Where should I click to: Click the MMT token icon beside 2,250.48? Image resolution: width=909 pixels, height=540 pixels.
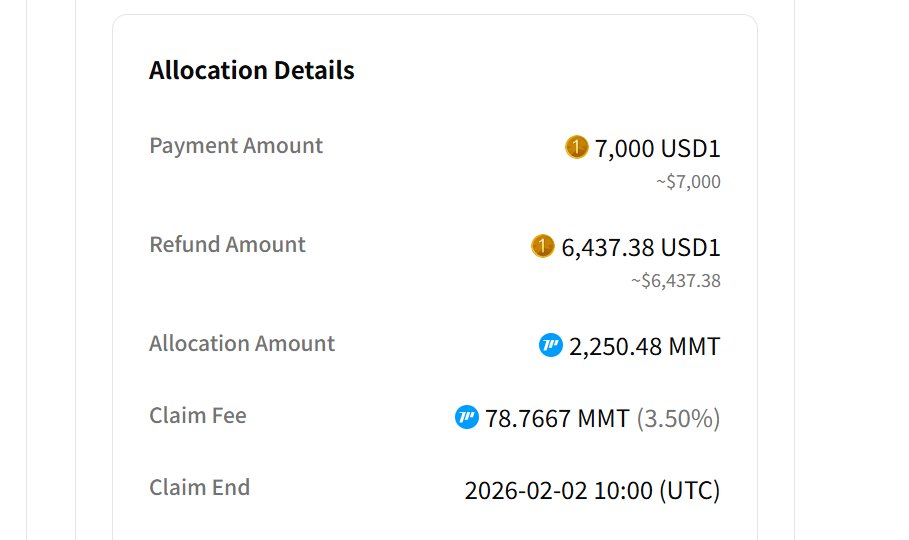pyautogui.click(x=551, y=346)
